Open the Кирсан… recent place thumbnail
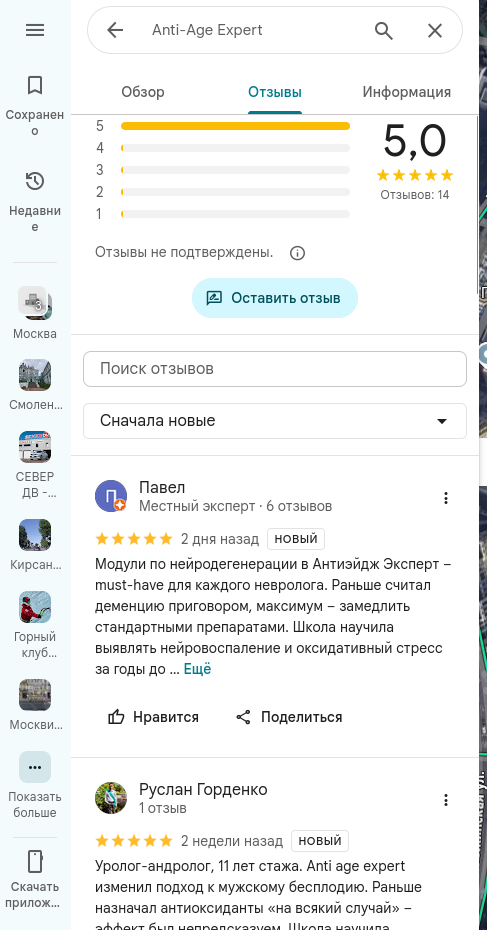This screenshot has width=487, height=930. pyautogui.click(x=35, y=535)
